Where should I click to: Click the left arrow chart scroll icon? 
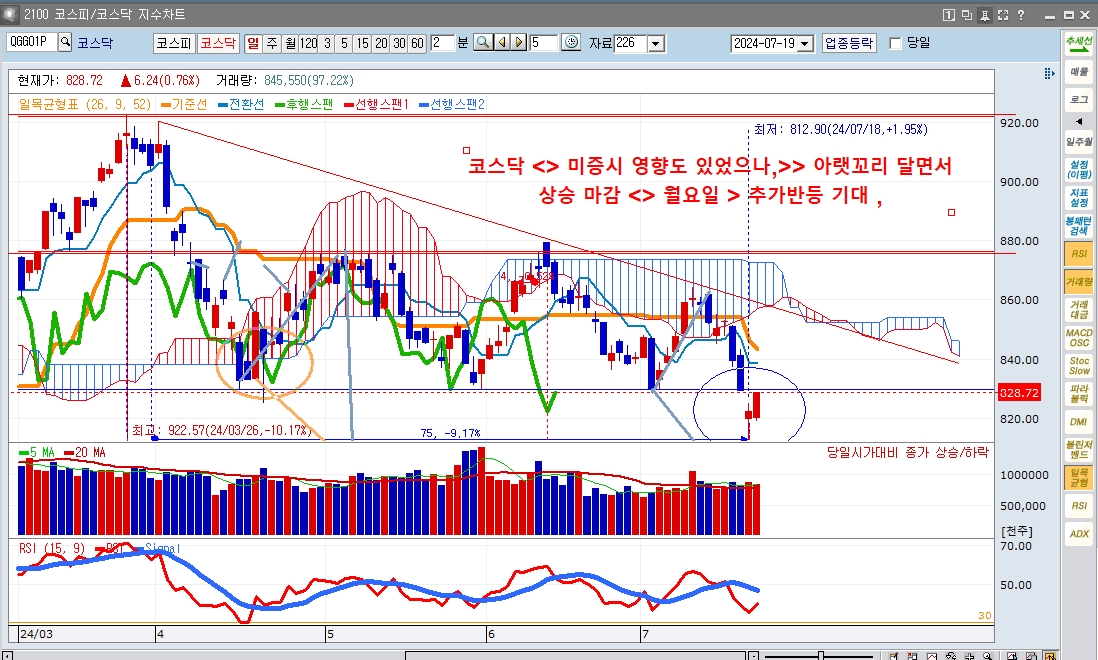(502, 43)
